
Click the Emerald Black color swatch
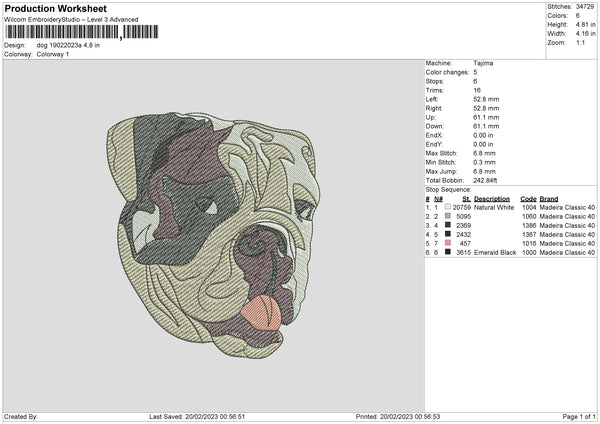(x=448, y=252)
